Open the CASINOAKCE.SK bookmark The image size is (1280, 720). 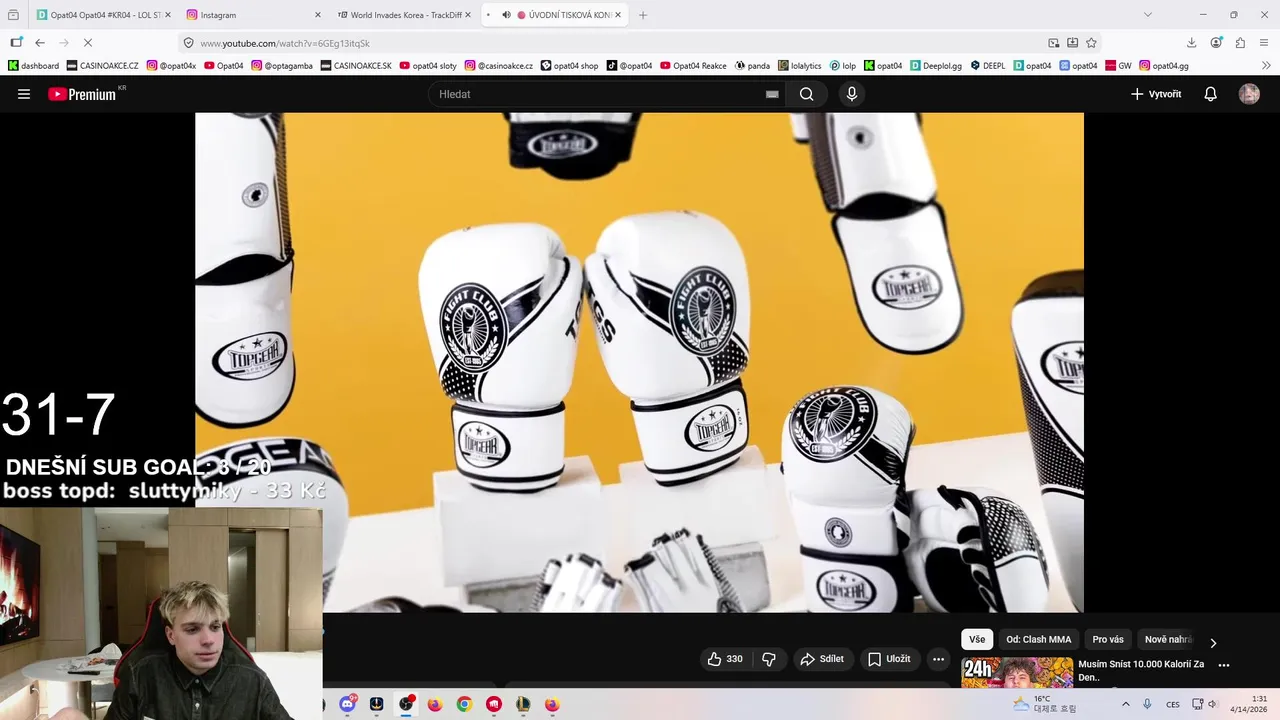[357, 66]
